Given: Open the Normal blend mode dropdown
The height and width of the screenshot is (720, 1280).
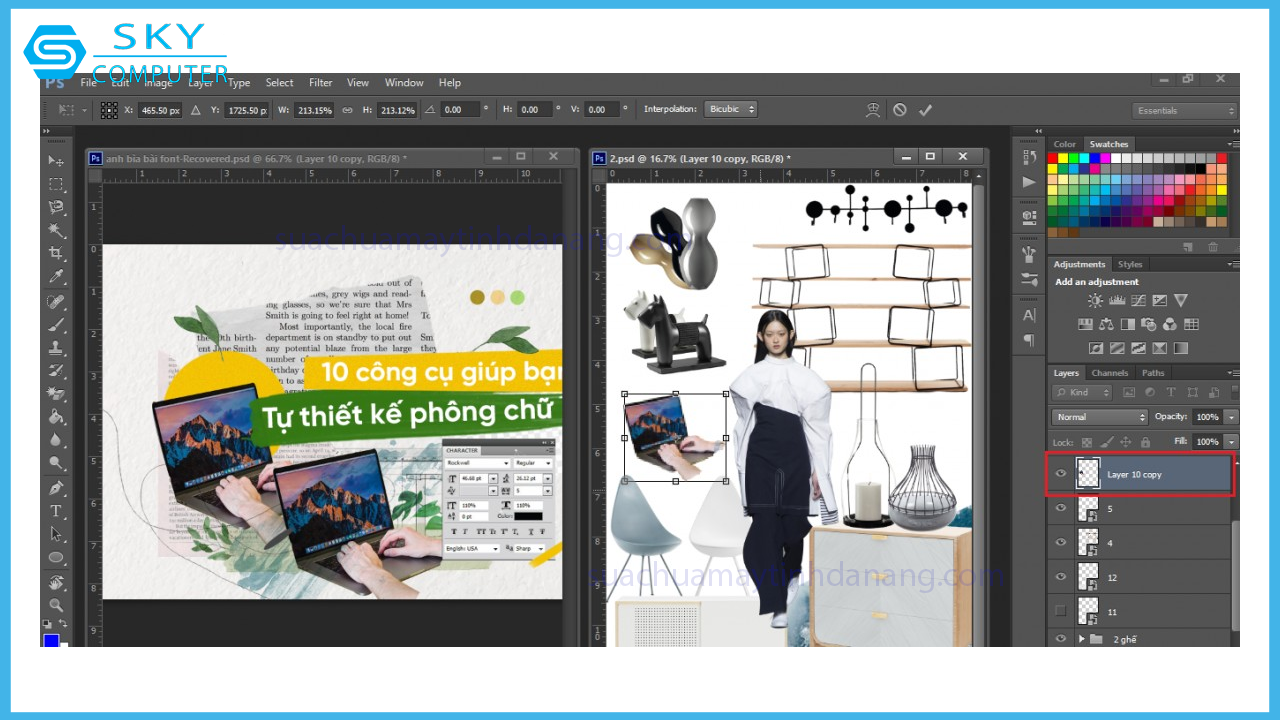Looking at the screenshot, I should (x=1100, y=417).
